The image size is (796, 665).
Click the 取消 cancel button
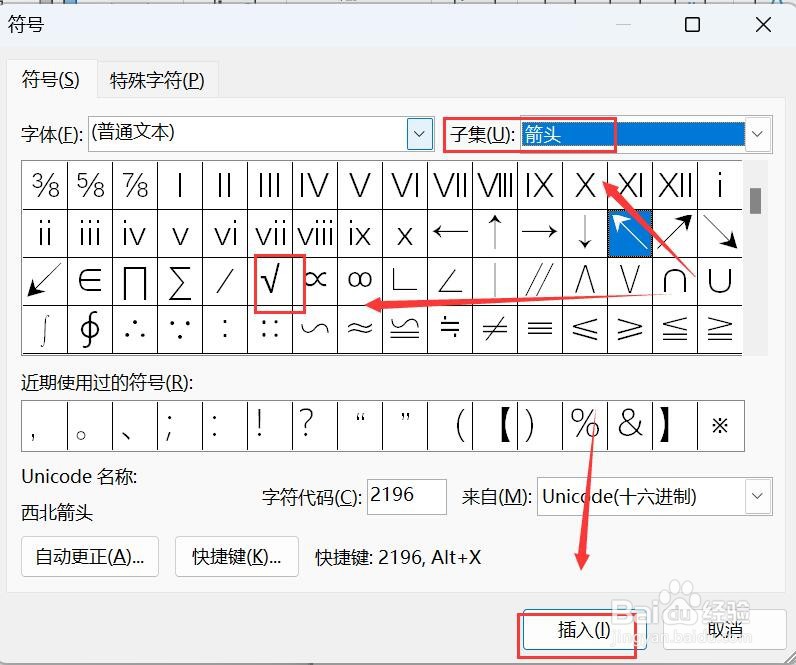(725, 630)
